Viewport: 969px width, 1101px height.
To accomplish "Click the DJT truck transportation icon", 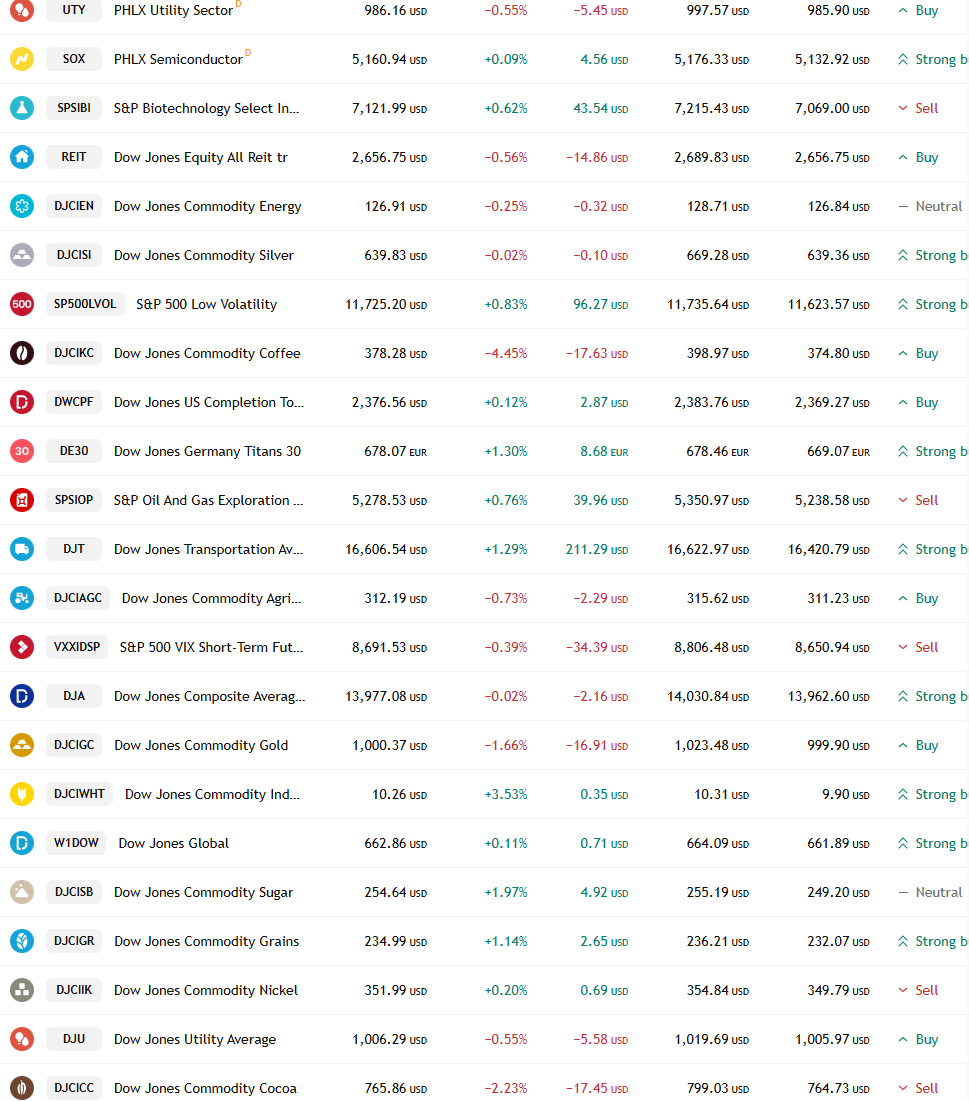I will pyautogui.click(x=22, y=549).
